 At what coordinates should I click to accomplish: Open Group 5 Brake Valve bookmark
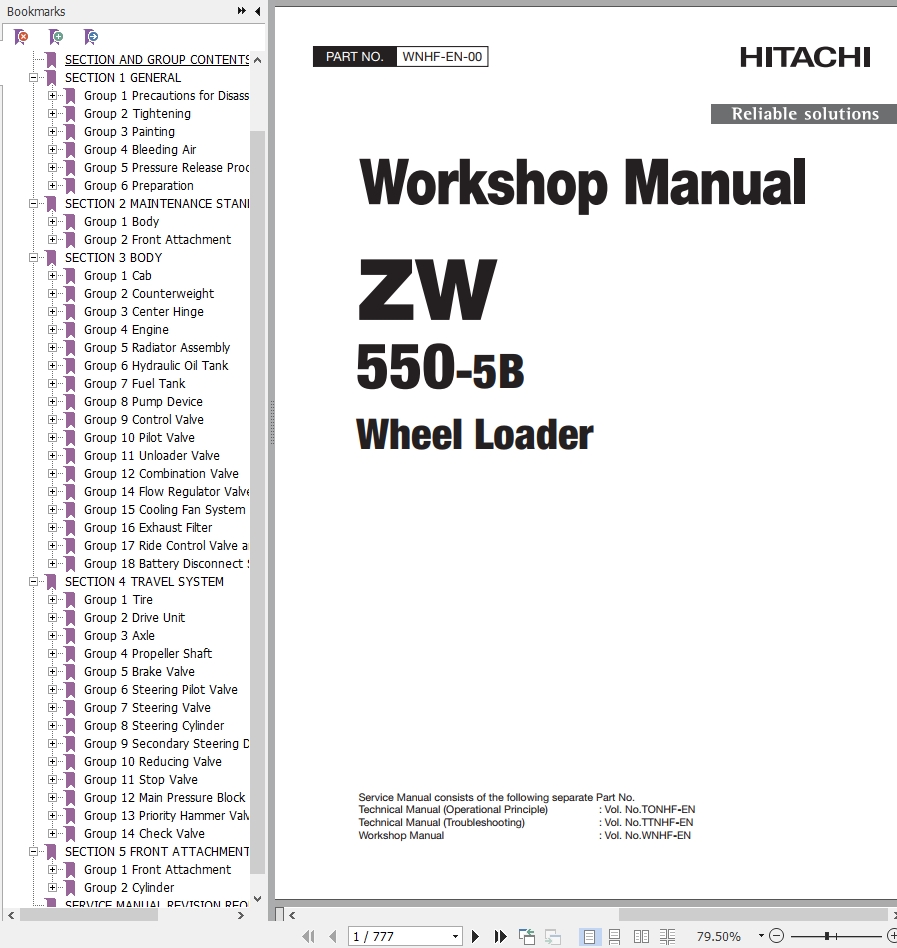coord(140,672)
